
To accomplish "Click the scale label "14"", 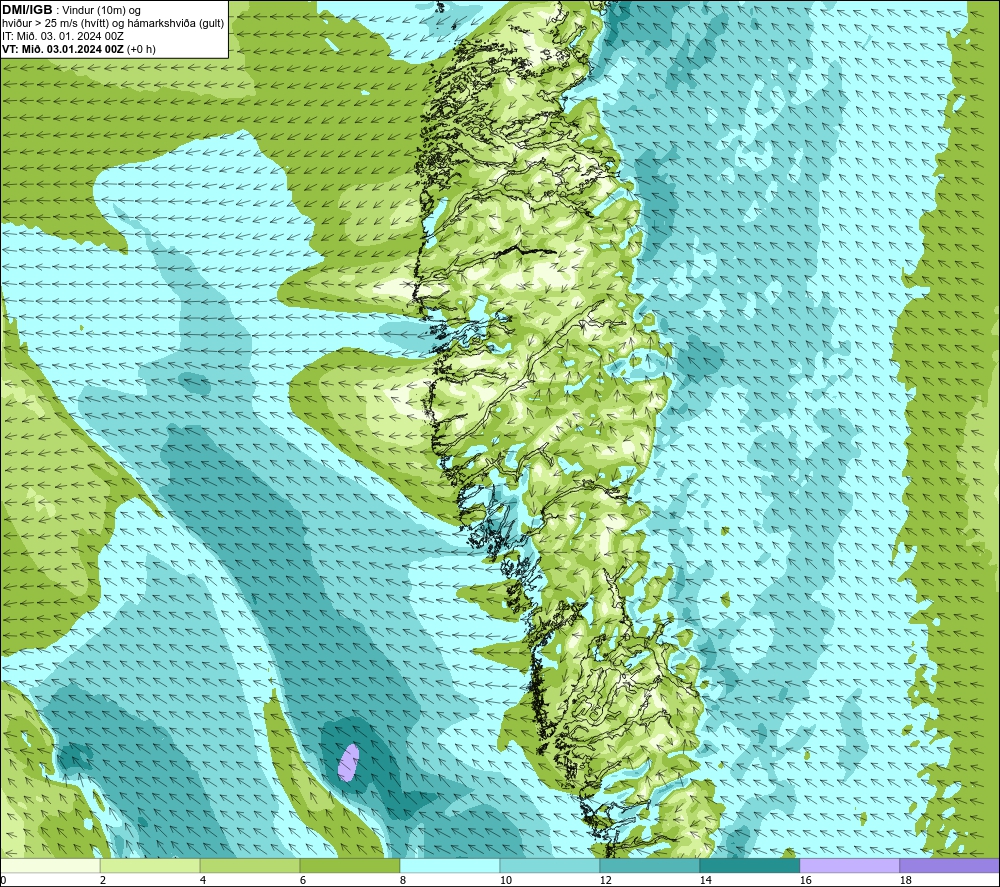I will pyautogui.click(x=705, y=881).
